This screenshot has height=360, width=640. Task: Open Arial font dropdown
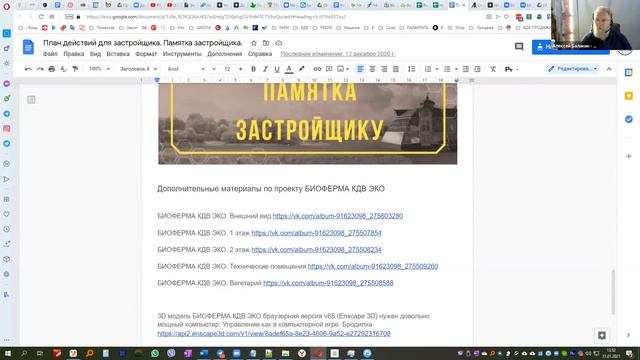[186, 69]
